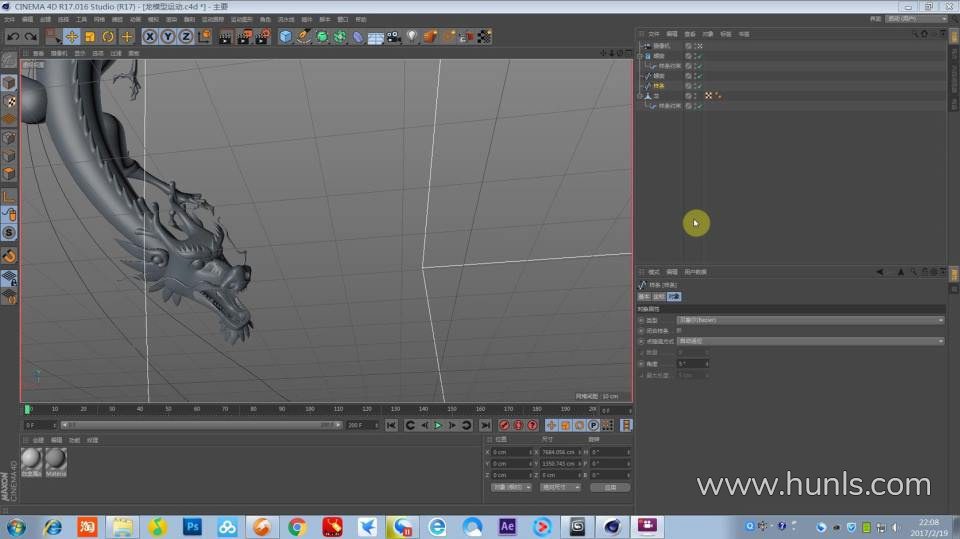Toggle enable checkmark of yellow 样条 row

coord(699,86)
